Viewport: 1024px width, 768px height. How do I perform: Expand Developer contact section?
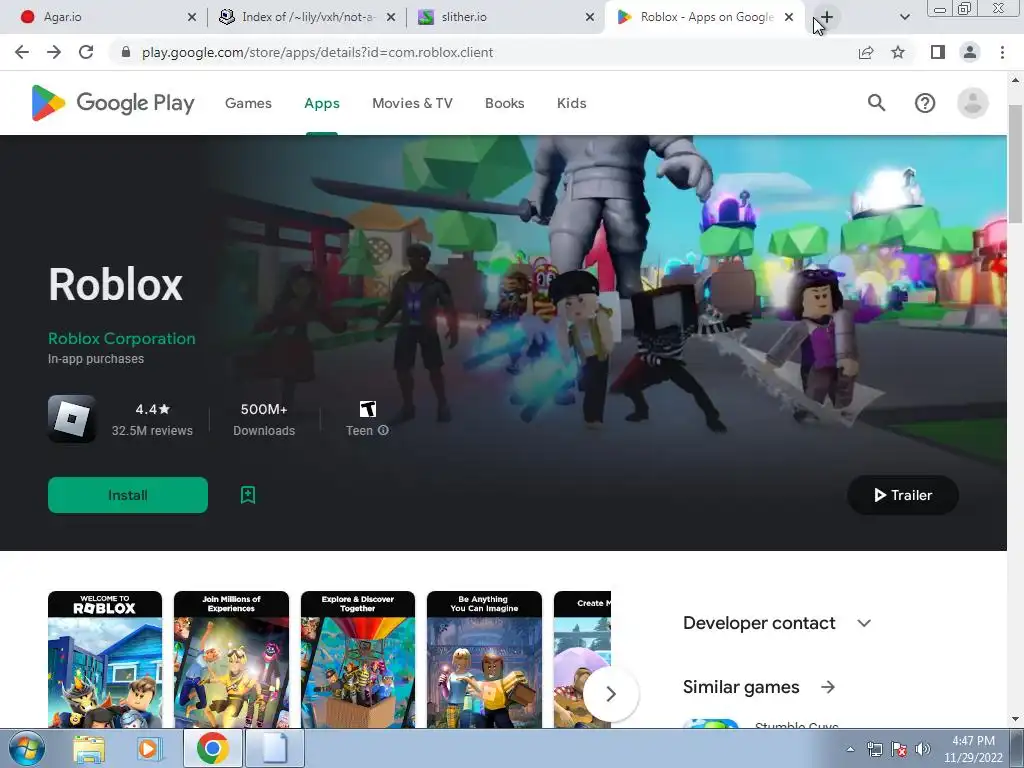coord(863,623)
